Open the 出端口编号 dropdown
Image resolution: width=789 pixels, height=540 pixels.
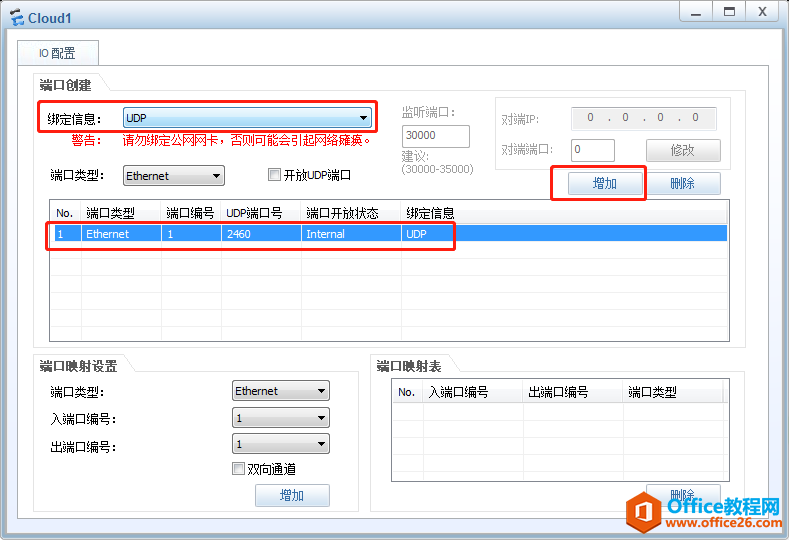(281, 444)
